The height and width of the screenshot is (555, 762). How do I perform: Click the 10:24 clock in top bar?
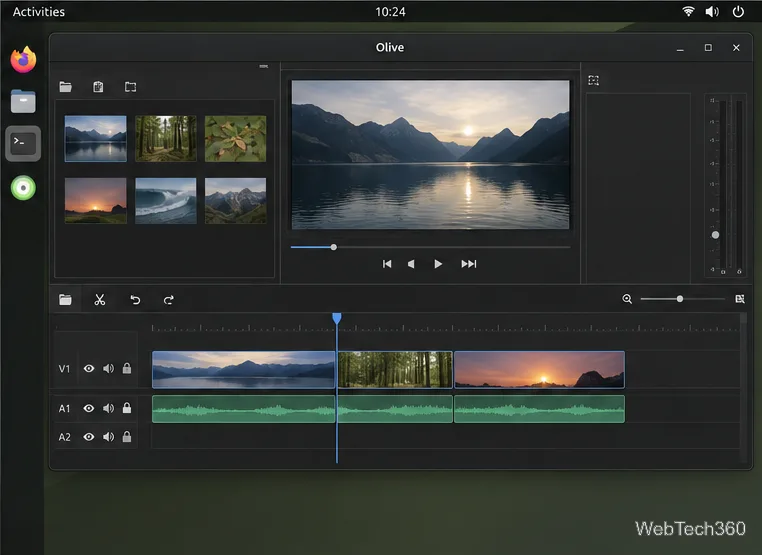tap(390, 12)
